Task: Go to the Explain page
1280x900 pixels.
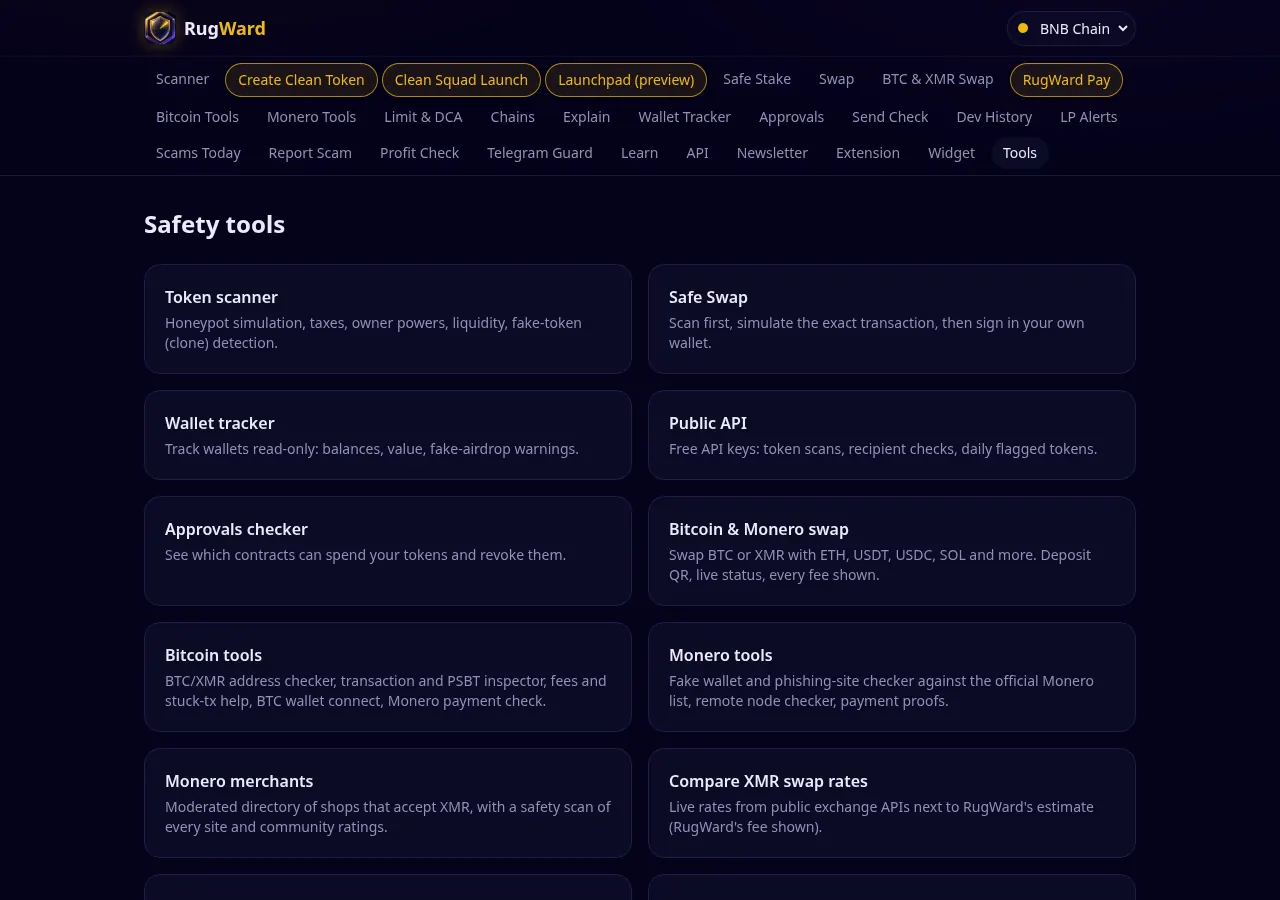Action: click(x=586, y=117)
